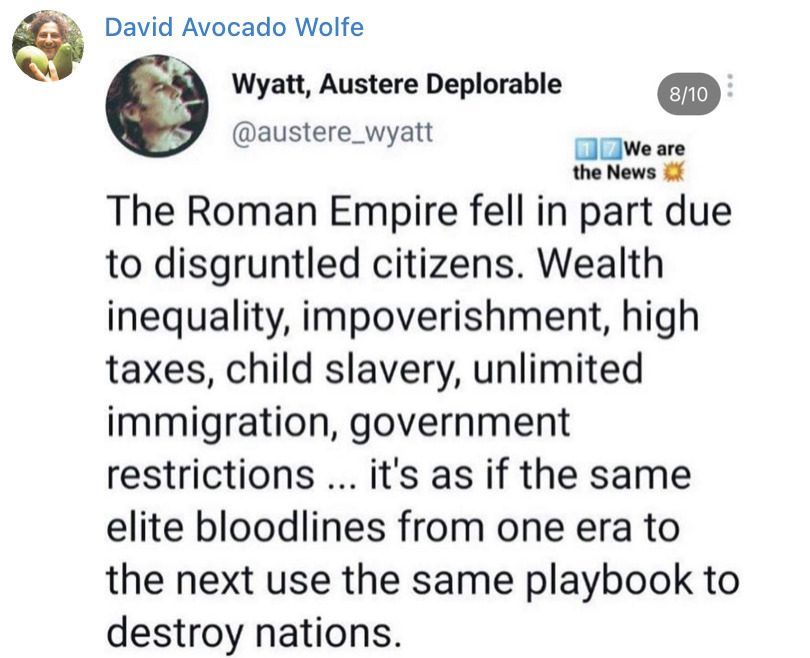Click the word 'restrictions' in the tweet
810x658 pixels.
pos(211,475)
